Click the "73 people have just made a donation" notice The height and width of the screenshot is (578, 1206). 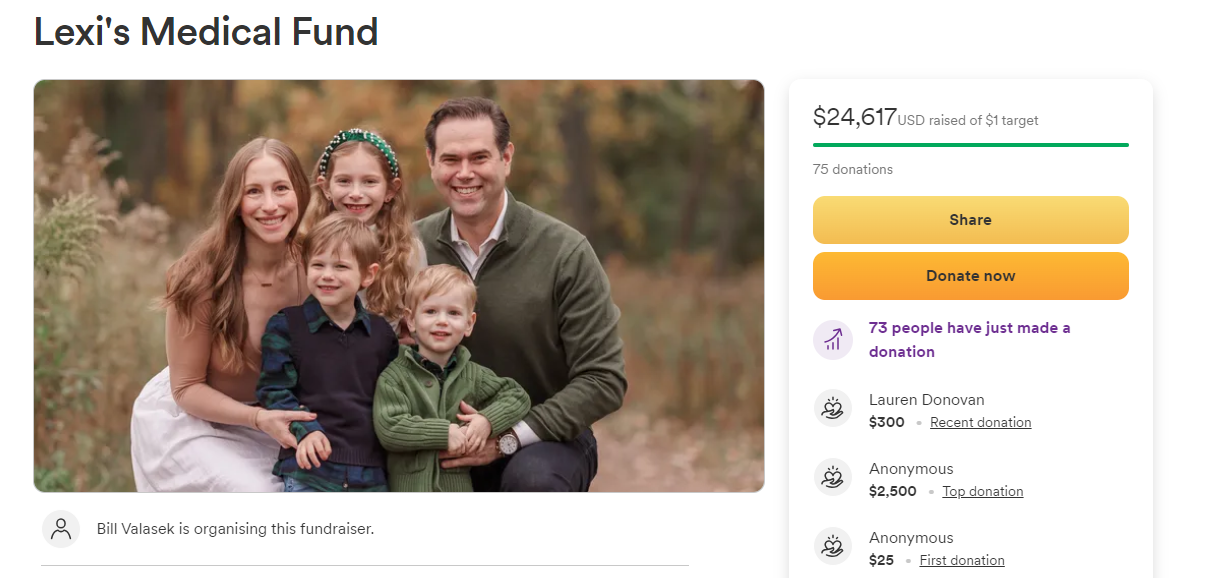click(x=969, y=340)
